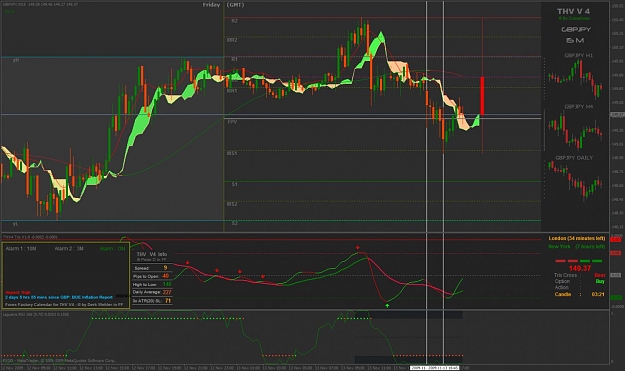Viewport: 625px width, 371px height.
Task: Click the Forex Factory Calendar credit line
Action: pyautogui.click(x=64, y=304)
